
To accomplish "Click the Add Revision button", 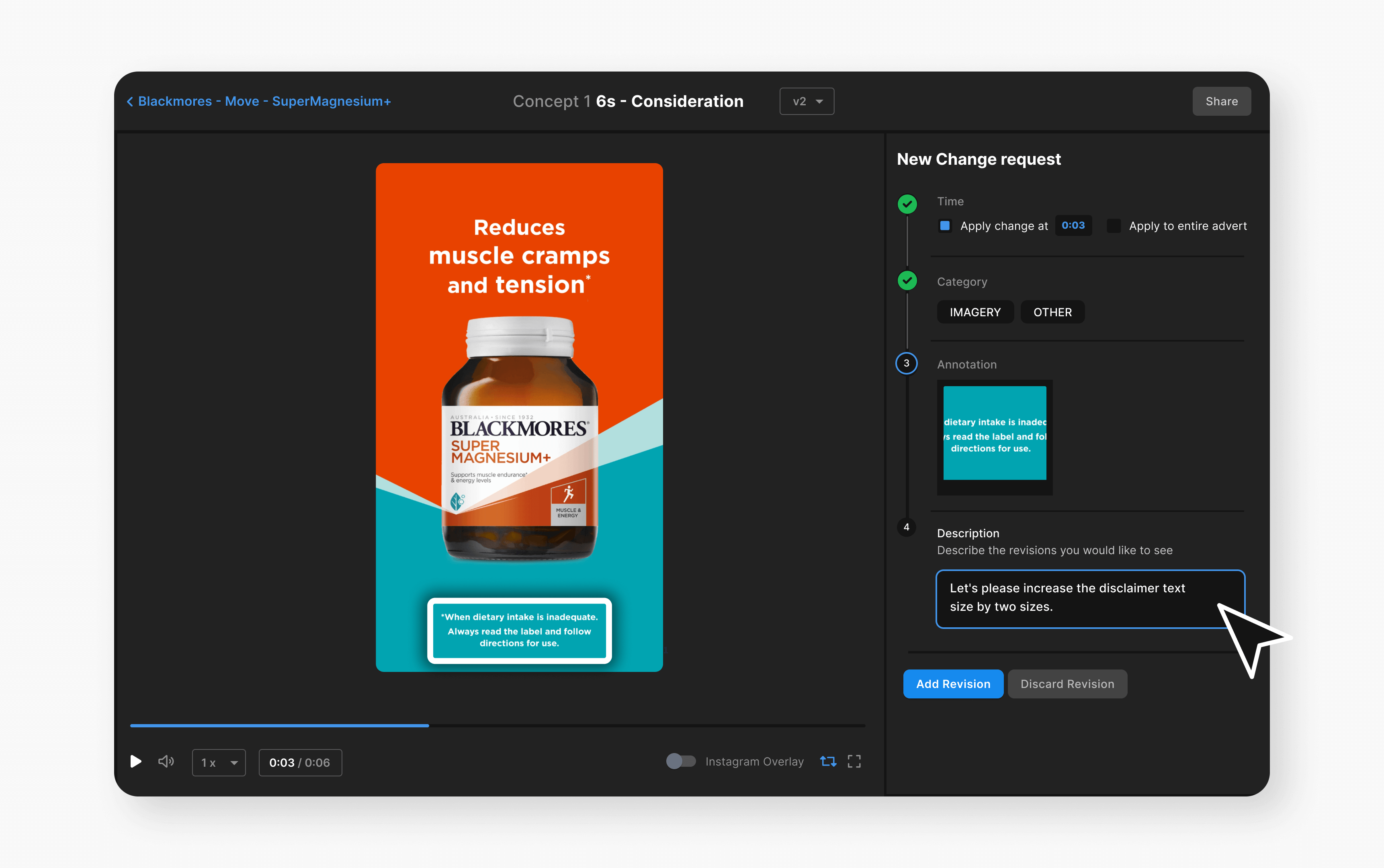I will (x=953, y=684).
